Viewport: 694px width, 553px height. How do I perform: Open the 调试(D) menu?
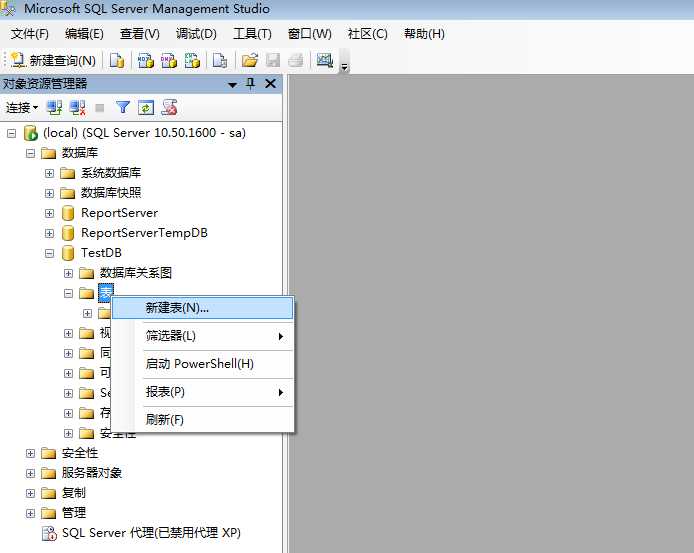tap(196, 34)
